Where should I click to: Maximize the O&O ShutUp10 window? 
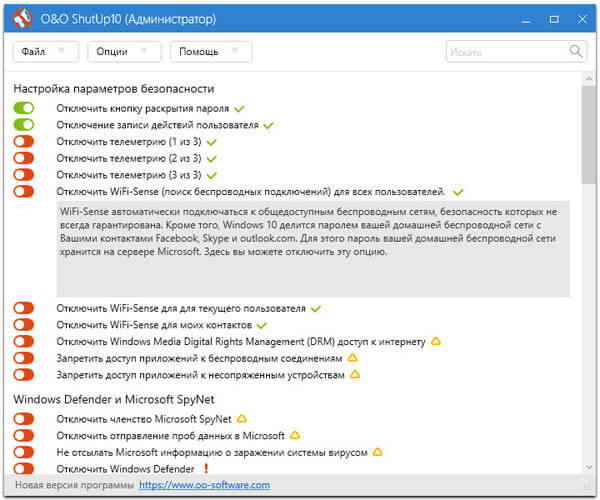[554, 19]
